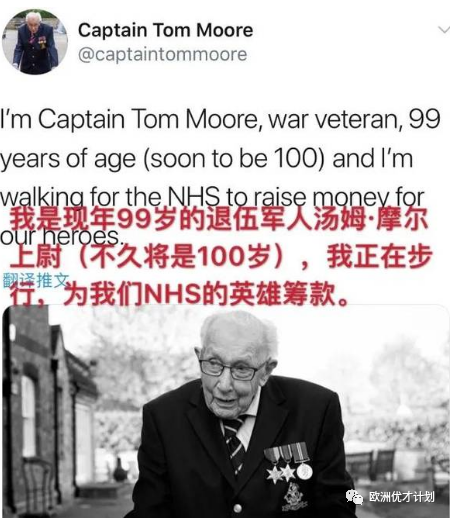Open Captain Tom Moore's profile avatar
This screenshot has width=450, height=518.
tap(35, 41)
